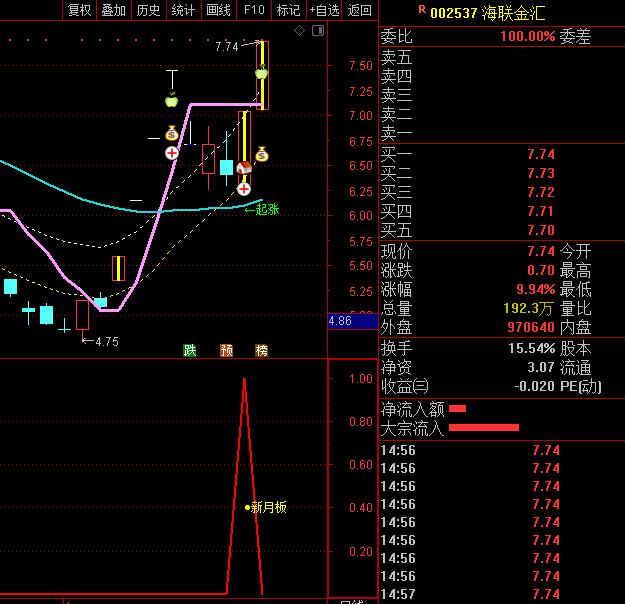Screen dimensions: 625x604
Task: Click the diamond icon above the chart
Action: pyautogui.click(x=299, y=31)
